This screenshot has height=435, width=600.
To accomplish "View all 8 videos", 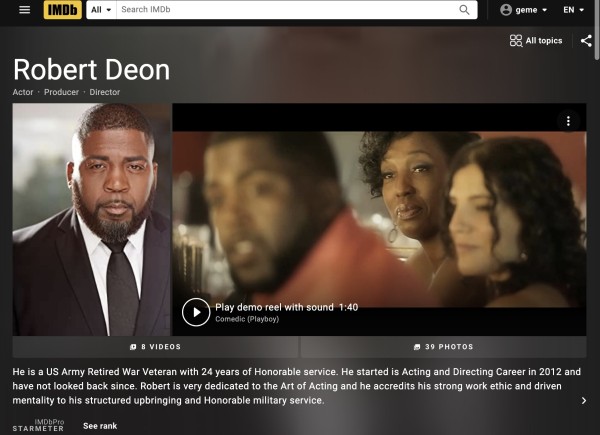I will [155, 347].
